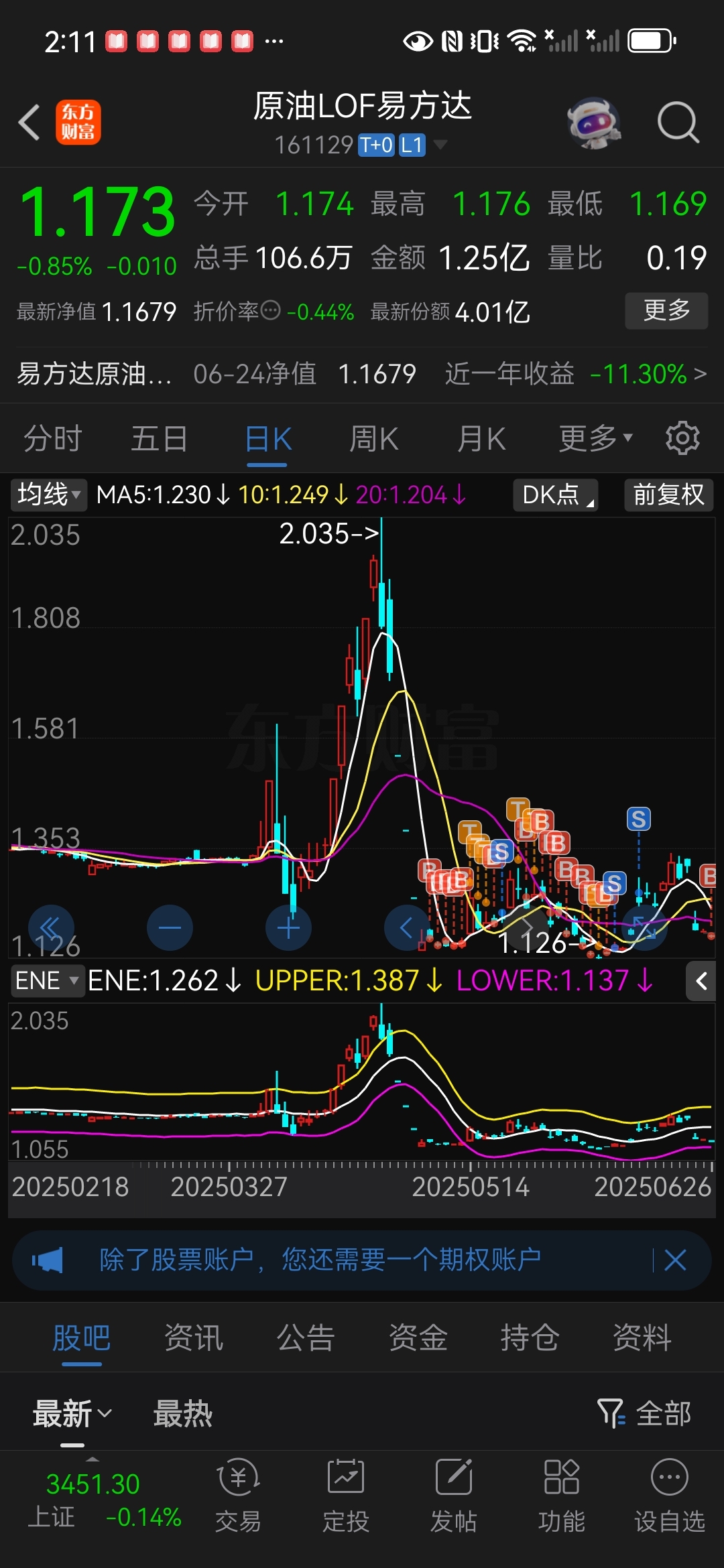Viewport: 724px width, 1568px height.
Task: Open status bar battery indicator
Action: click(652, 41)
